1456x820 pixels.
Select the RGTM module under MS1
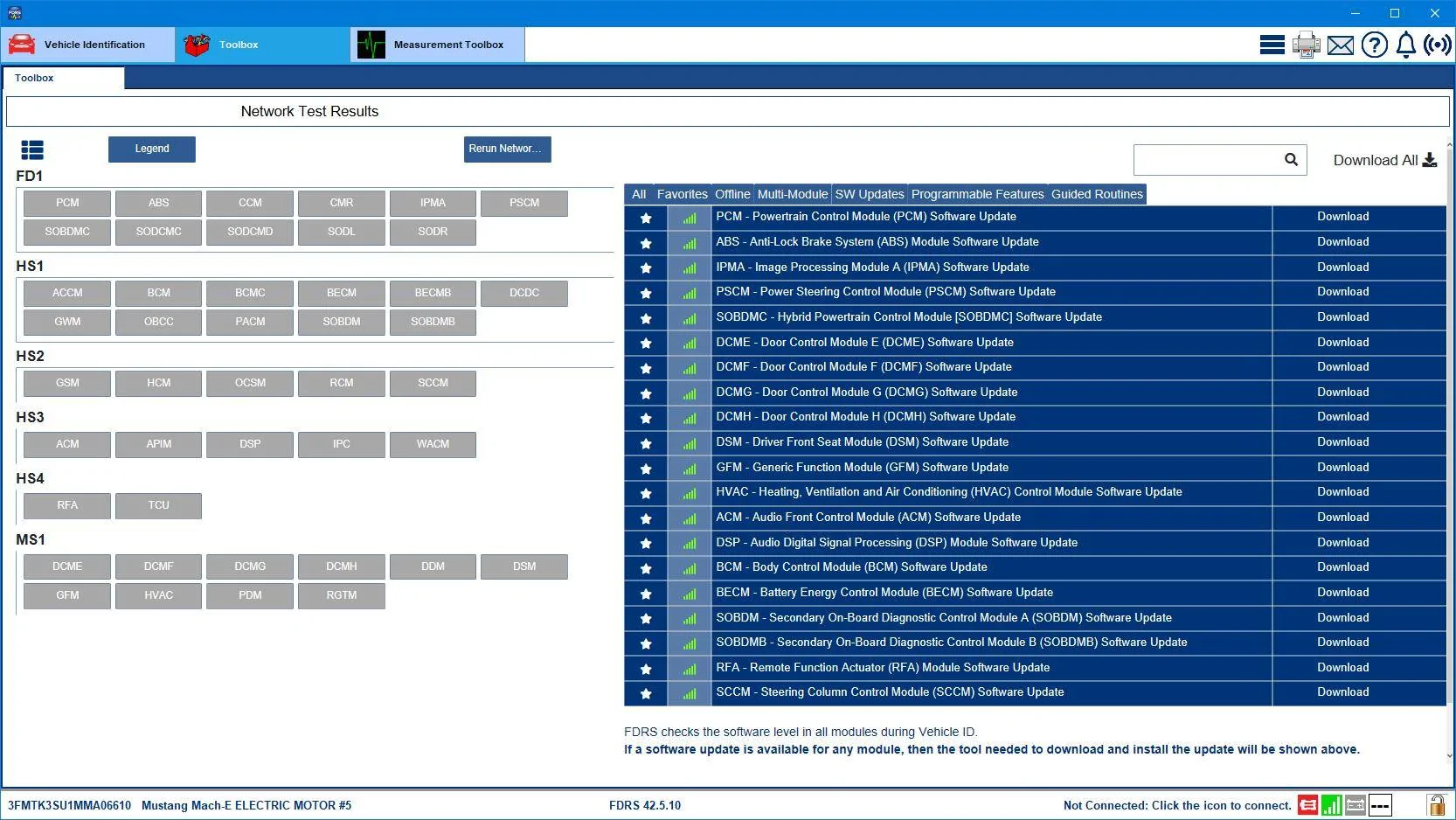tap(342, 595)
